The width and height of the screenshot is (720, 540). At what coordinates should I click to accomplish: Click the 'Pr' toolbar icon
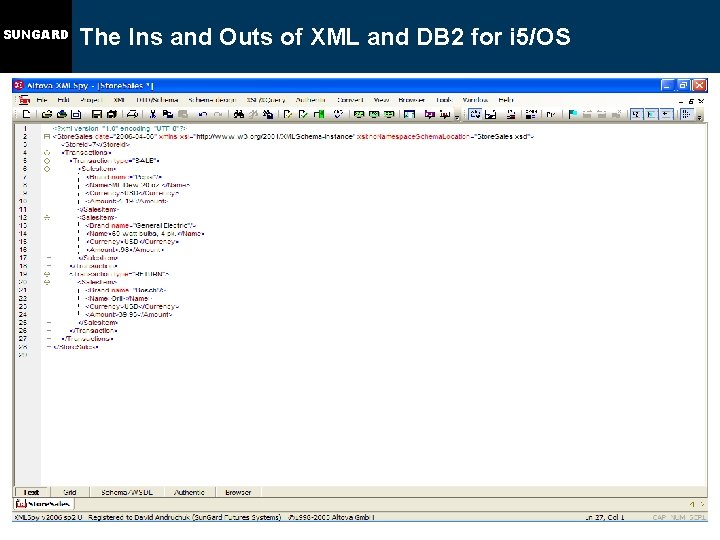pyautogui.click(x=551, y=114)
